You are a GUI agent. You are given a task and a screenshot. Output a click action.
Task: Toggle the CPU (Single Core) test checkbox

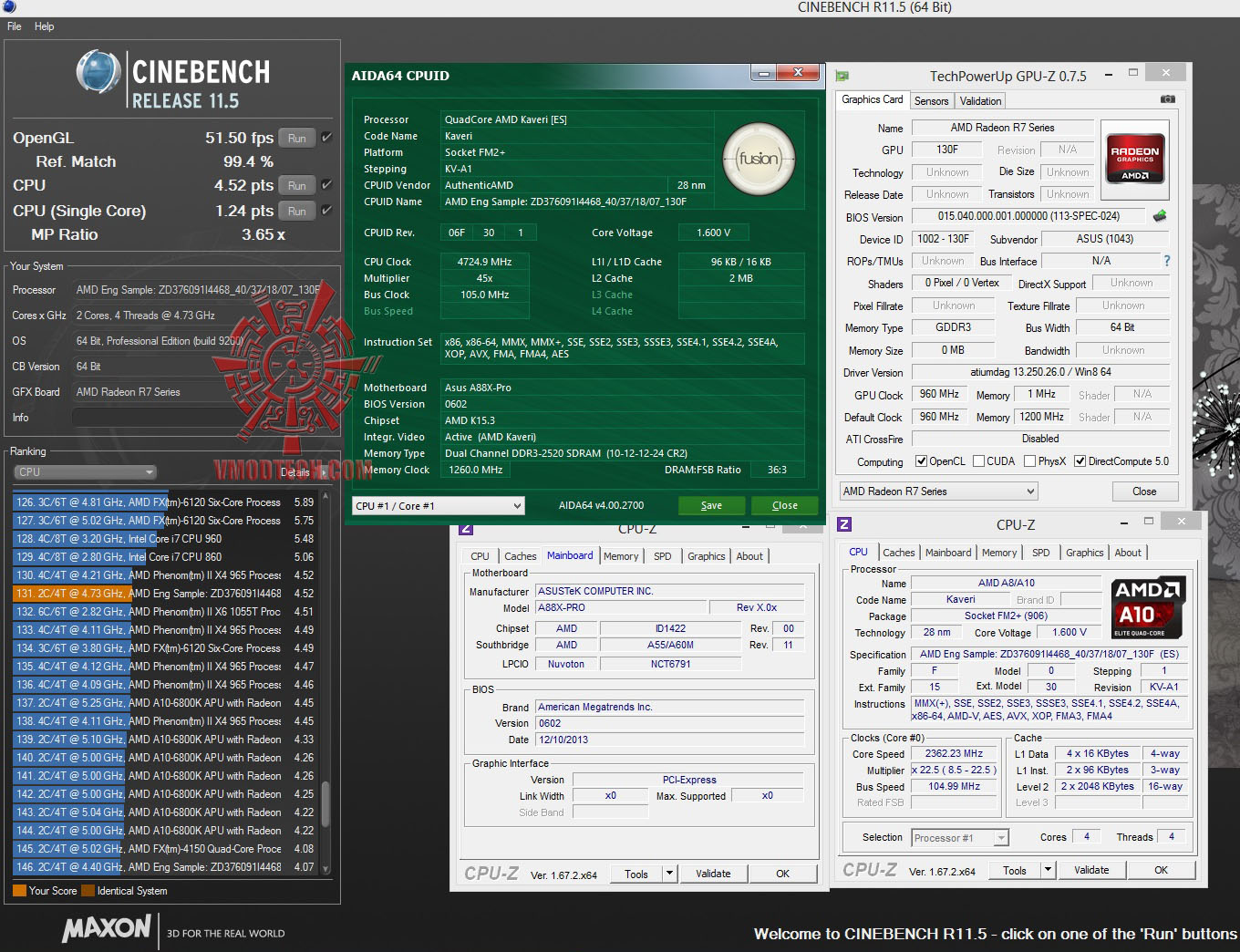(x=326, y=211)
